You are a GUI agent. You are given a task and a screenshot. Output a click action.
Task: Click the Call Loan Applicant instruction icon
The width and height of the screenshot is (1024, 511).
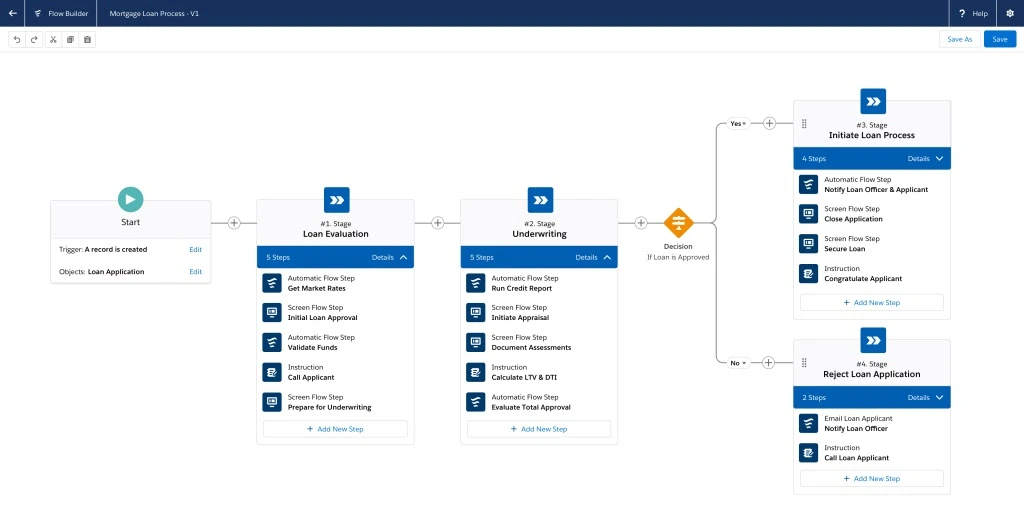click(x=808, y=453)
